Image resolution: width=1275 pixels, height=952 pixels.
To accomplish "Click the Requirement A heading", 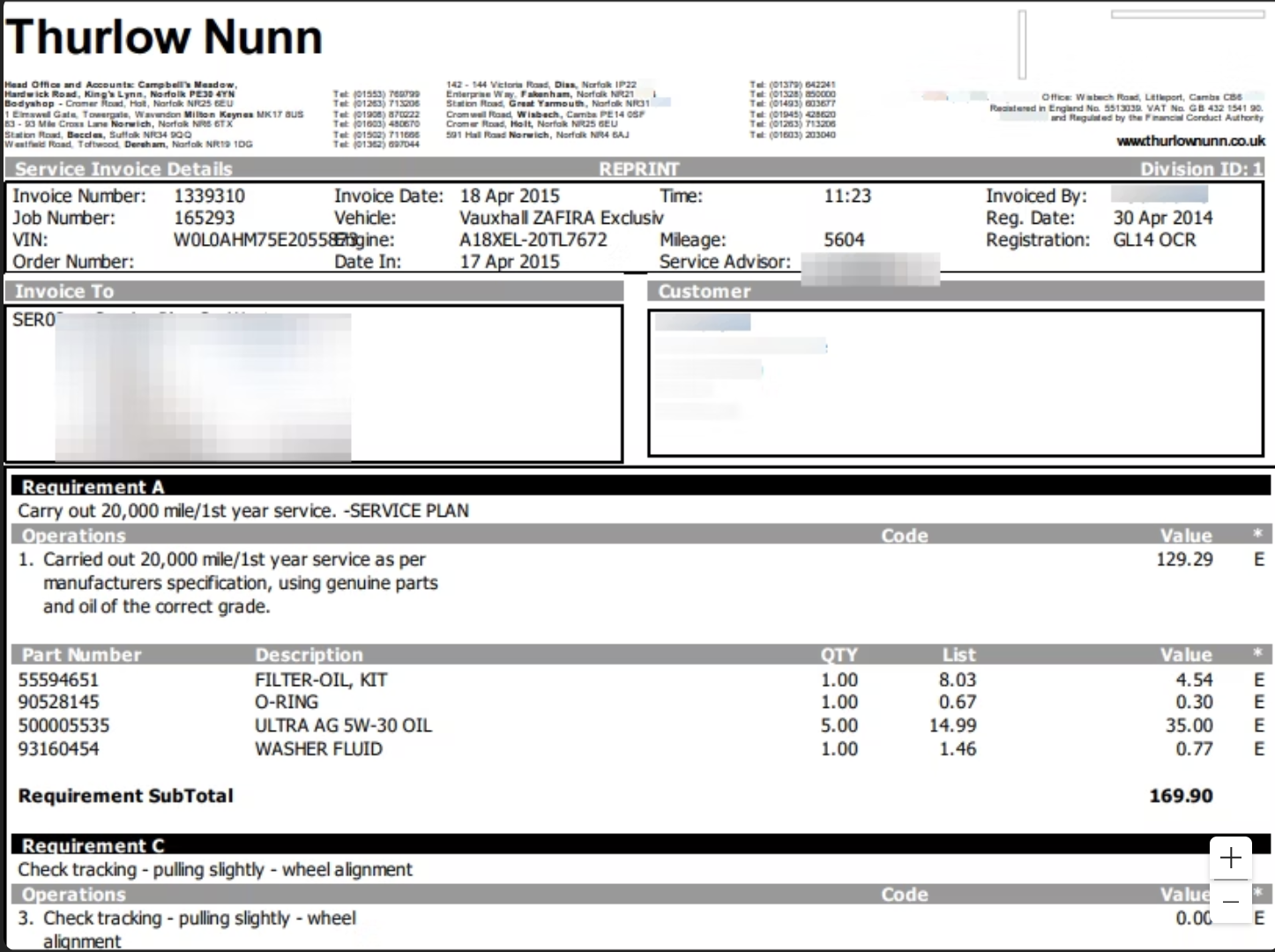I will [93, 487].
